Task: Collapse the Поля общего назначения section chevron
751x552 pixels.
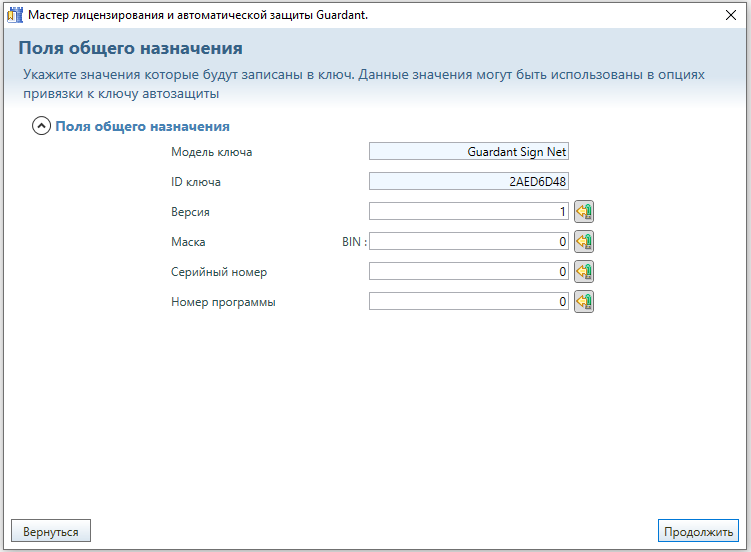Action: click(x=42, y=127)
